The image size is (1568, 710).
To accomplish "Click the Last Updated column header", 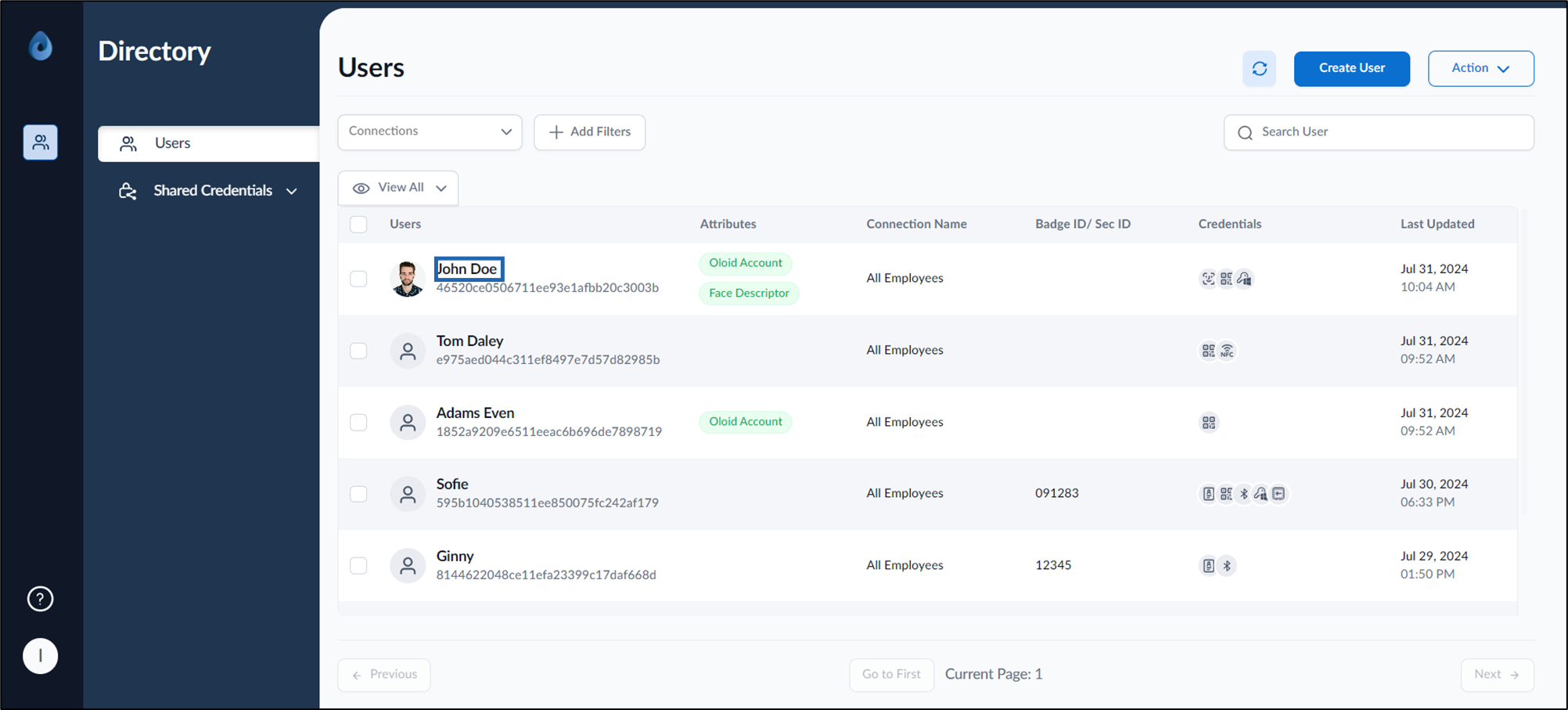I will 1437,224.
